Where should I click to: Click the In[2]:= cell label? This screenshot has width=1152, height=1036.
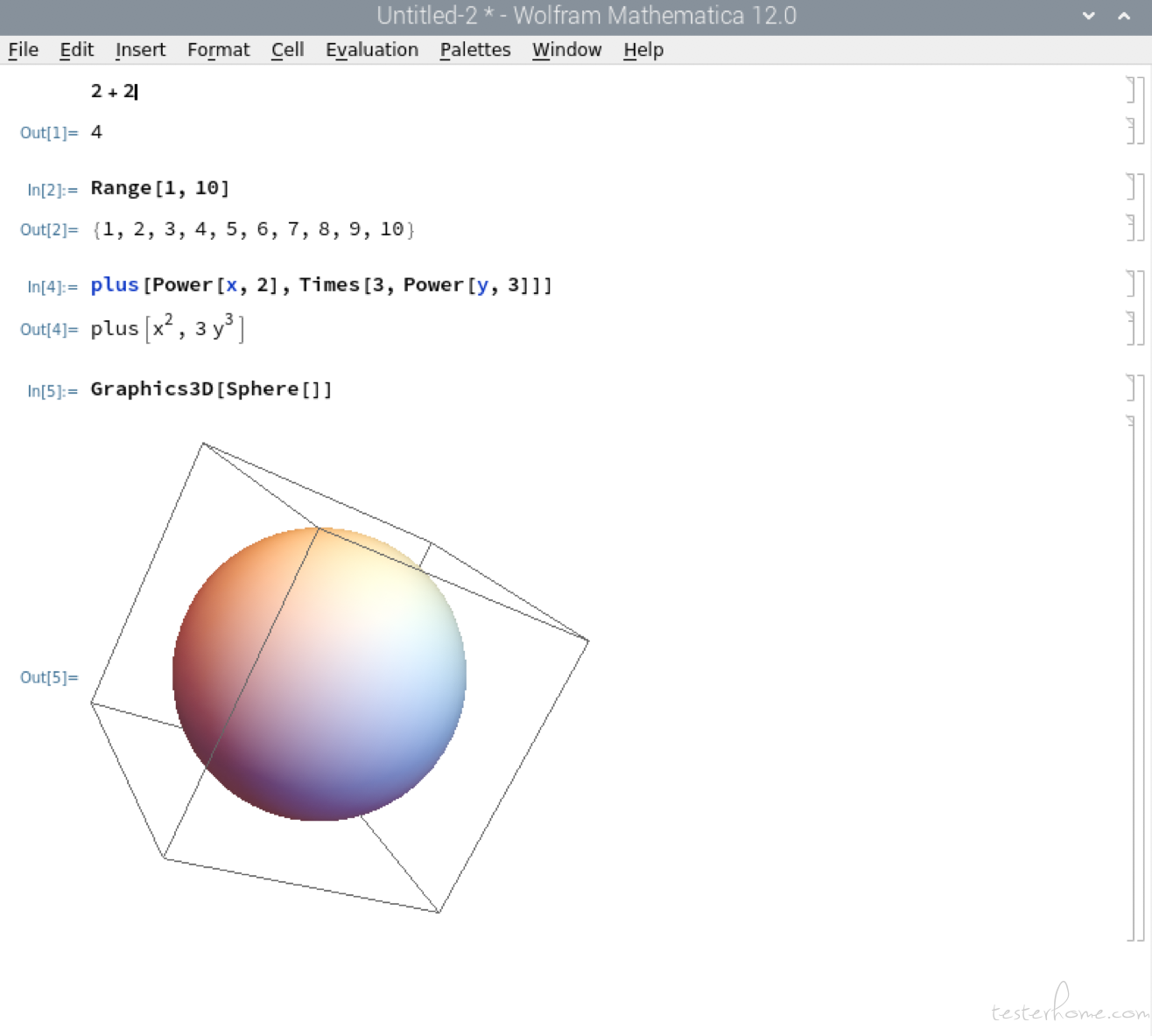click(53, 190)
